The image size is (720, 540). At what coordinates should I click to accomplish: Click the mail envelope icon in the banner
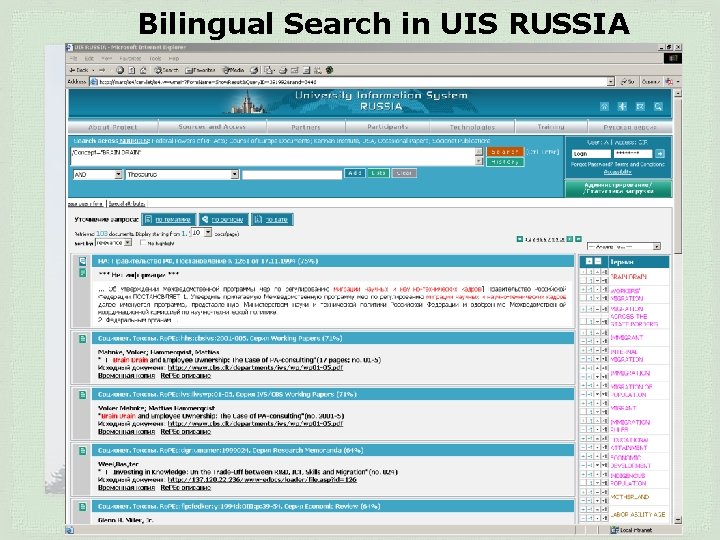640,107
